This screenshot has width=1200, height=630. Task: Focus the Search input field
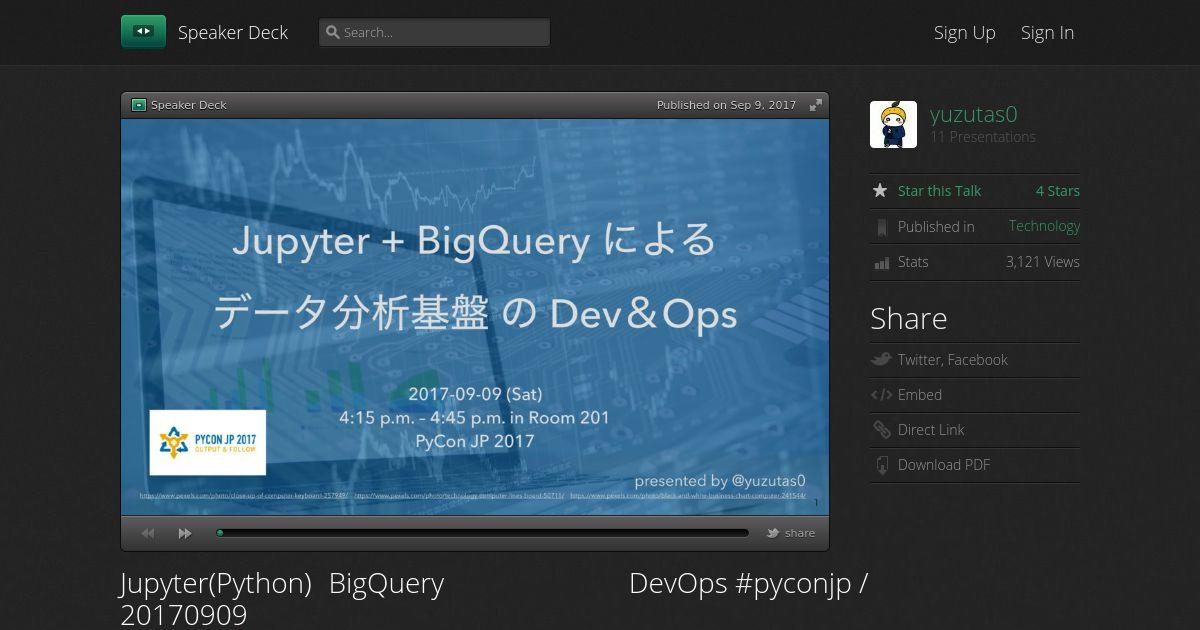click(434, 32)
